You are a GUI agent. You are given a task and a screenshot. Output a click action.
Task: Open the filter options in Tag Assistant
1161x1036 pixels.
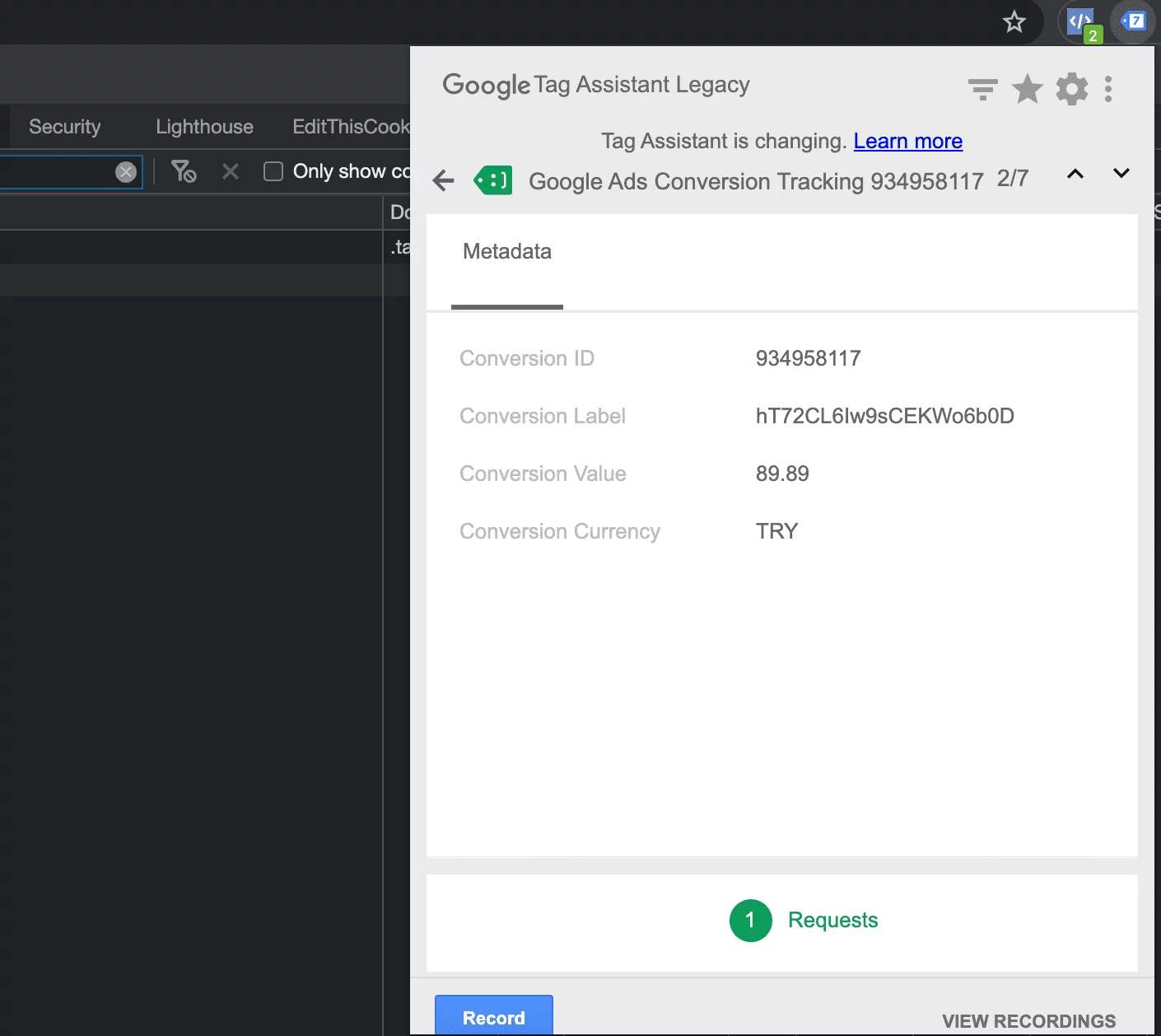point(982,89)
